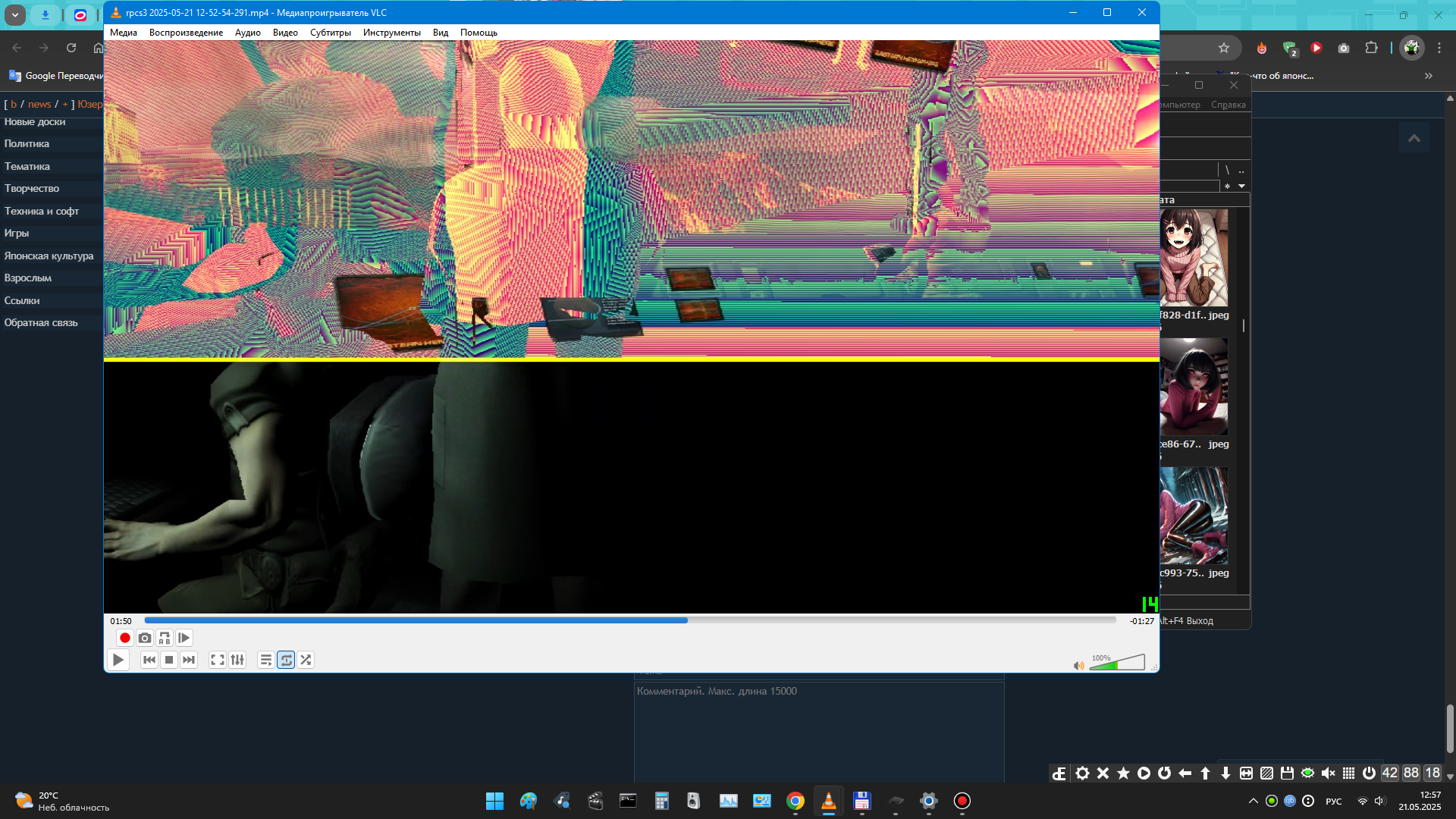Take a snapshot with the camera icon

point(145,638)
